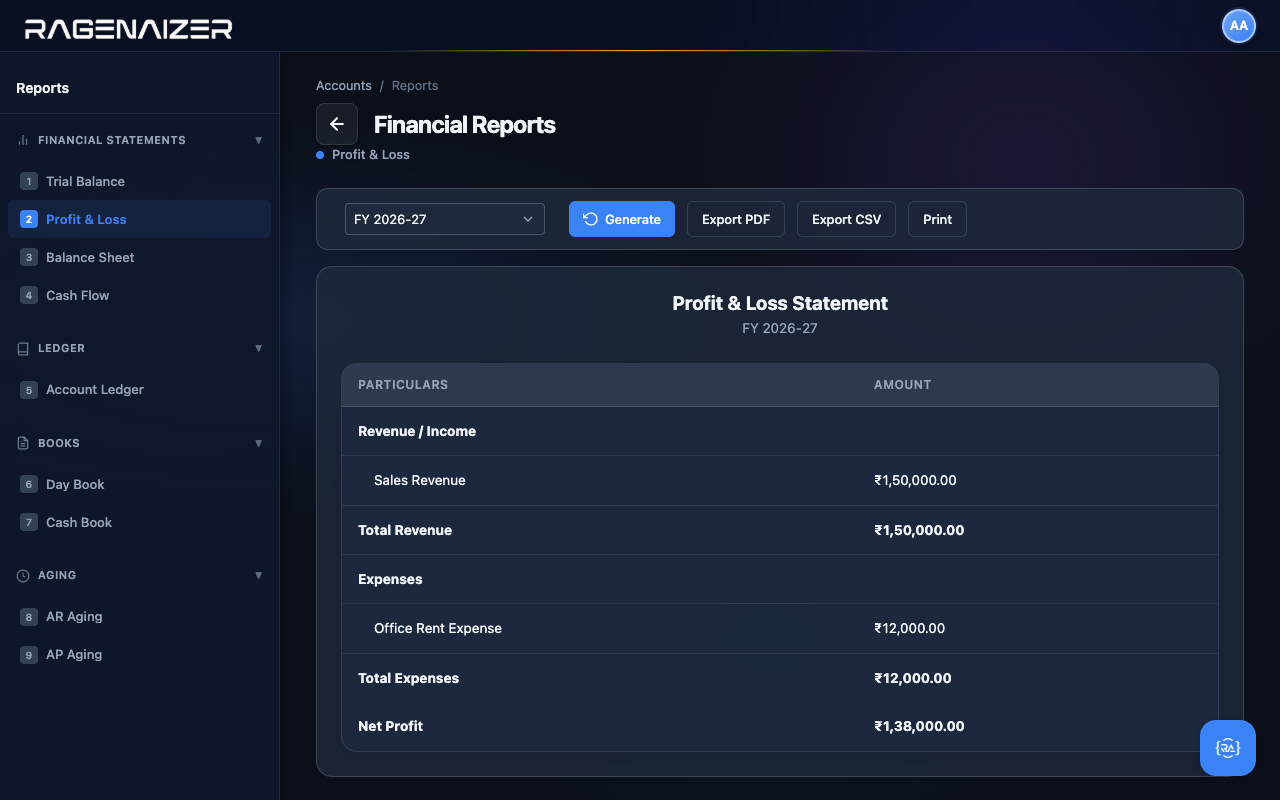
Task: Click the Sales Revenue row label
Action: (x=420, y=480)
